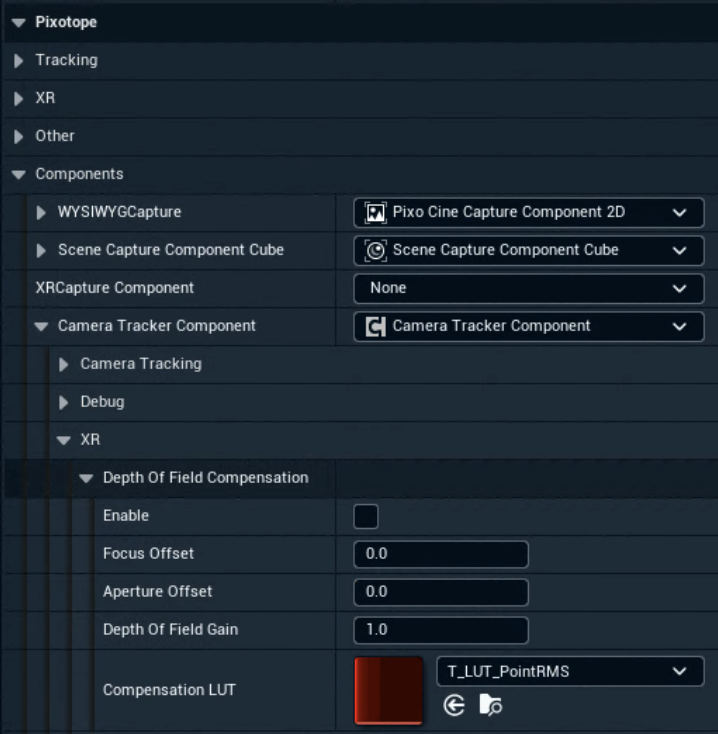The image size is (718, 734).
Task: Click the Focus Offset value field
Action: [x=441, y=554]
